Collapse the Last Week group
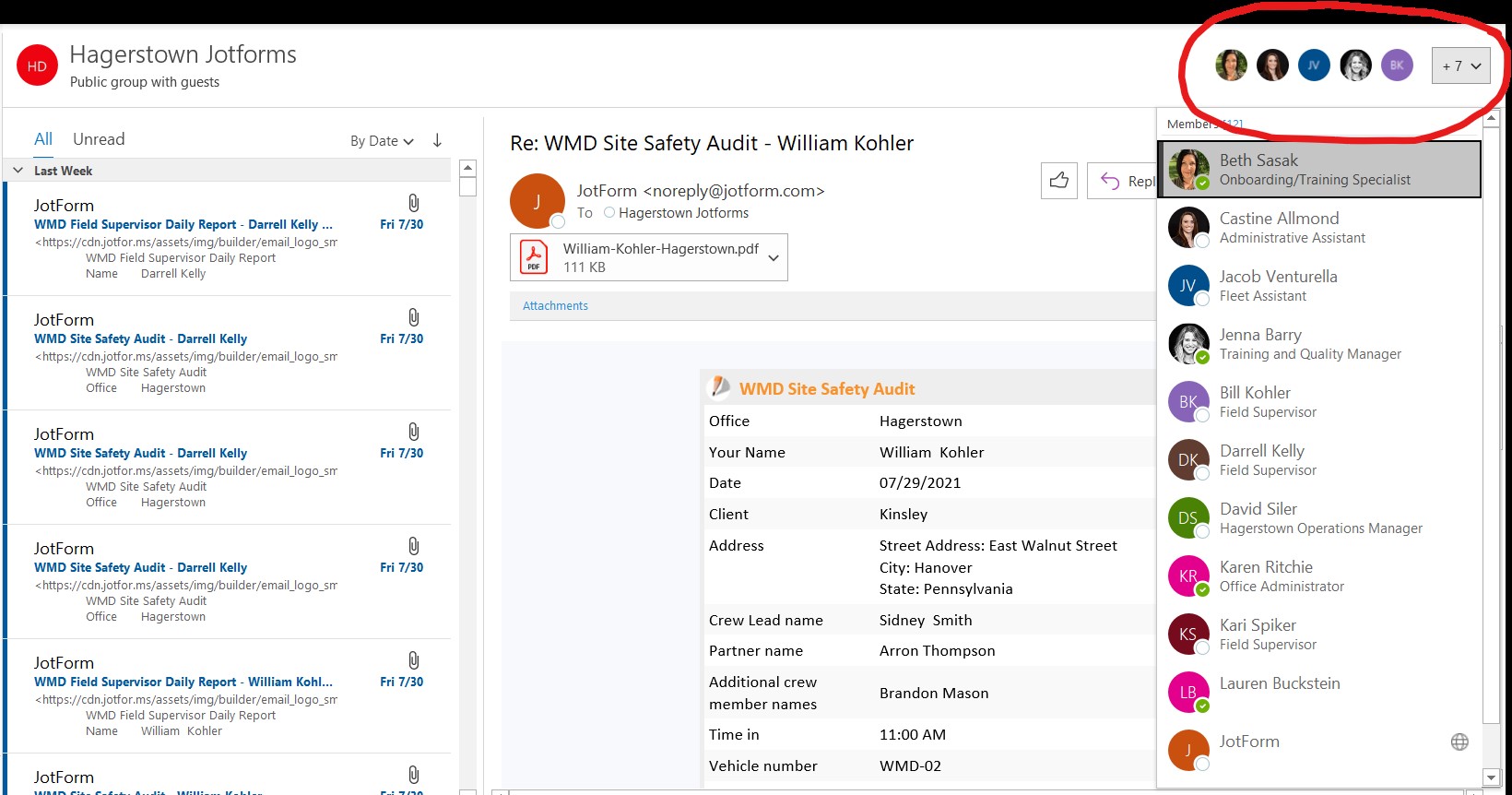Screen dimensions: 1512x795 (x=18, y=171)
